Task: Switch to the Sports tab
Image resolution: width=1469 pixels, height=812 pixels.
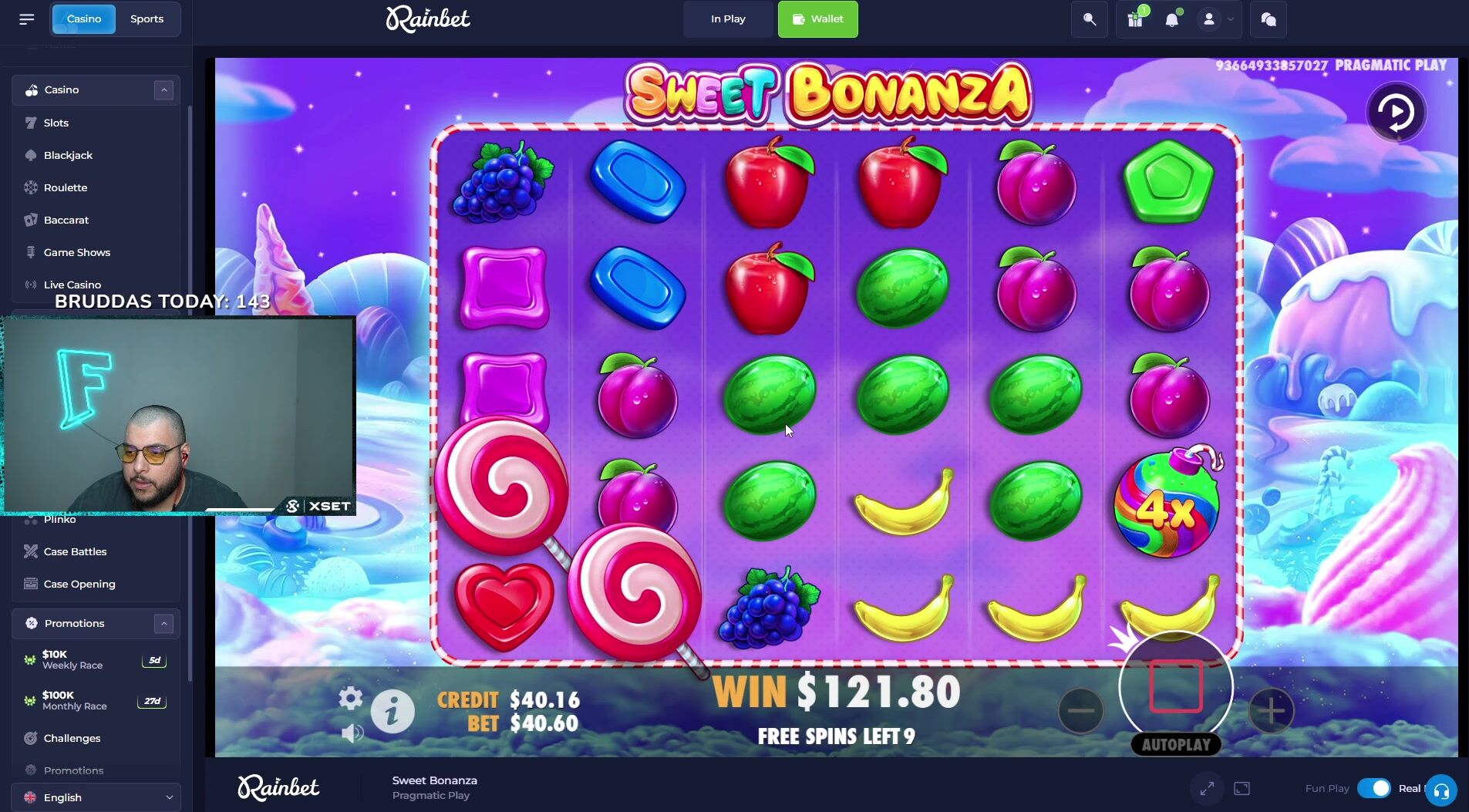Action: [x=147, y=19]
